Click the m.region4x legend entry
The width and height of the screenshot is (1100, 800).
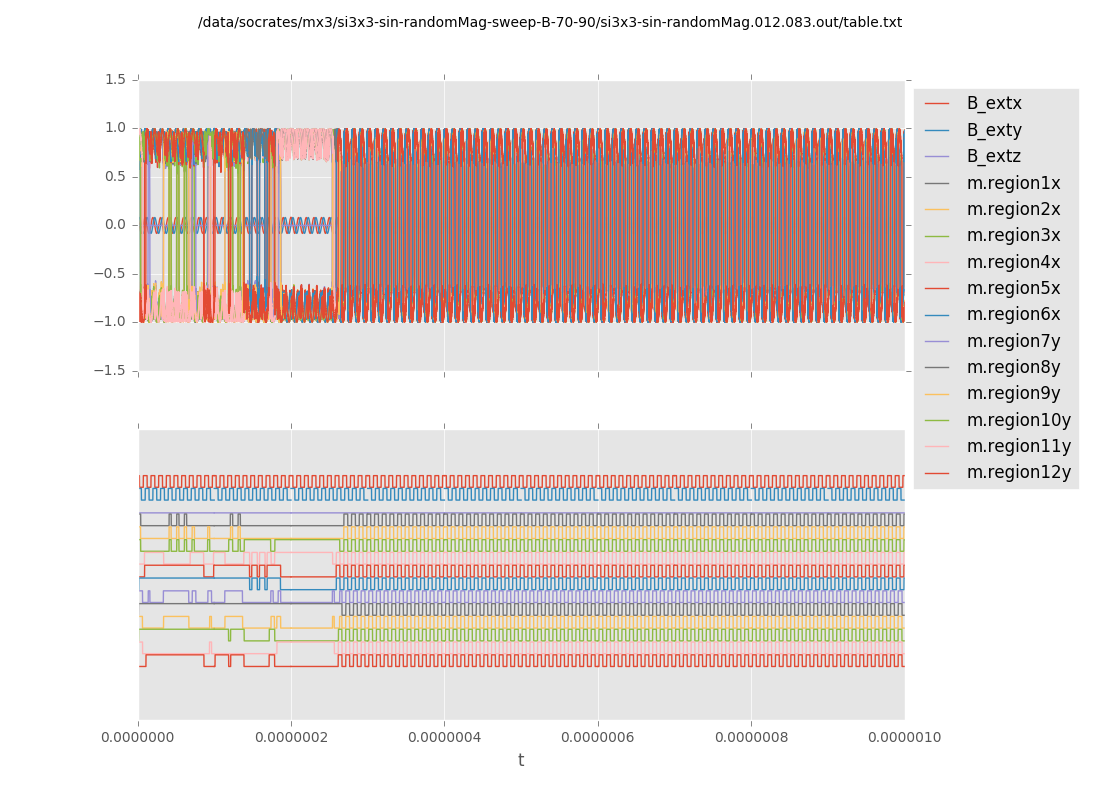point(1013,262)
